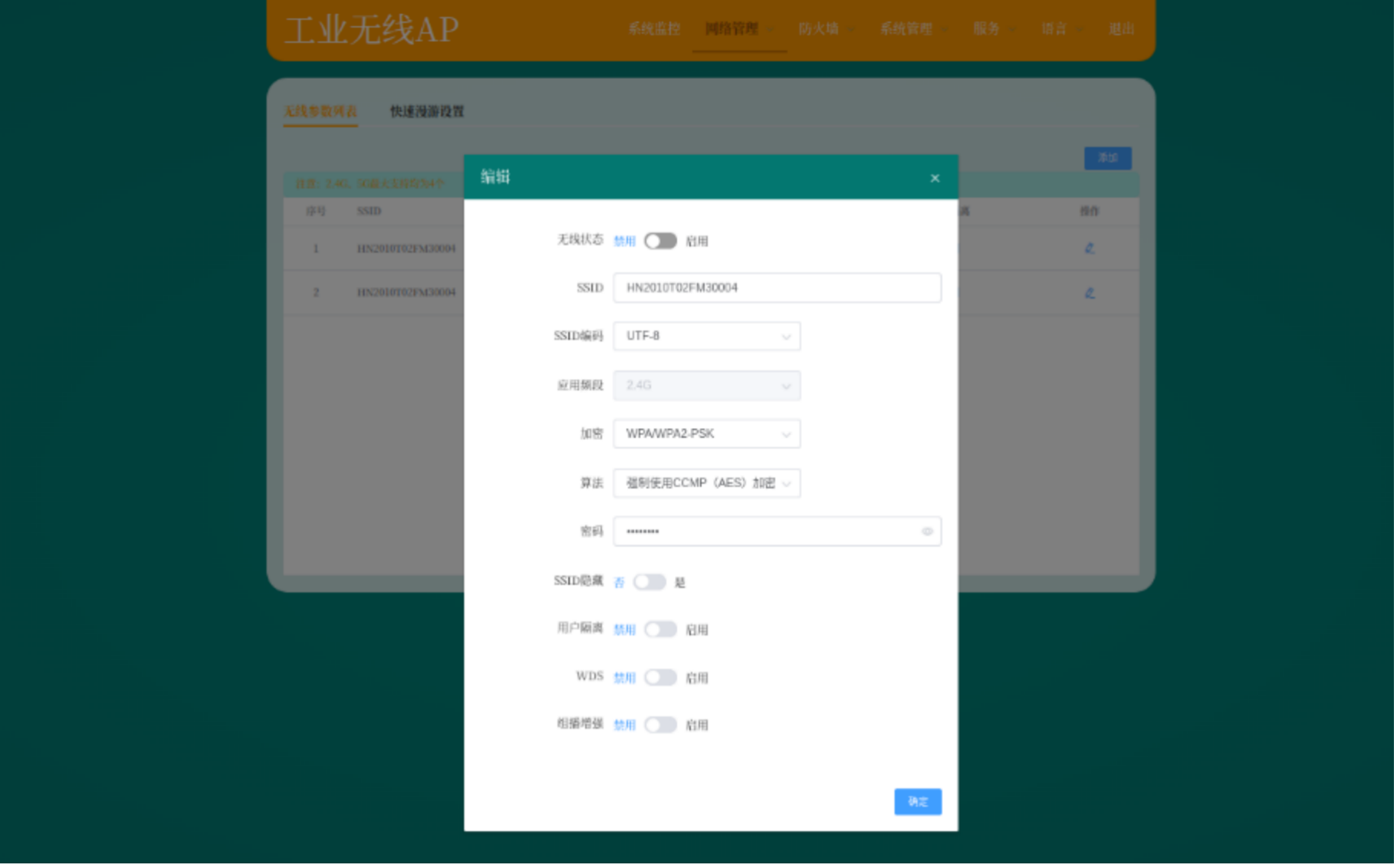
Task: Toggle the 无线状态 switch
Action: pyautogui.click(x=659, y=241)
